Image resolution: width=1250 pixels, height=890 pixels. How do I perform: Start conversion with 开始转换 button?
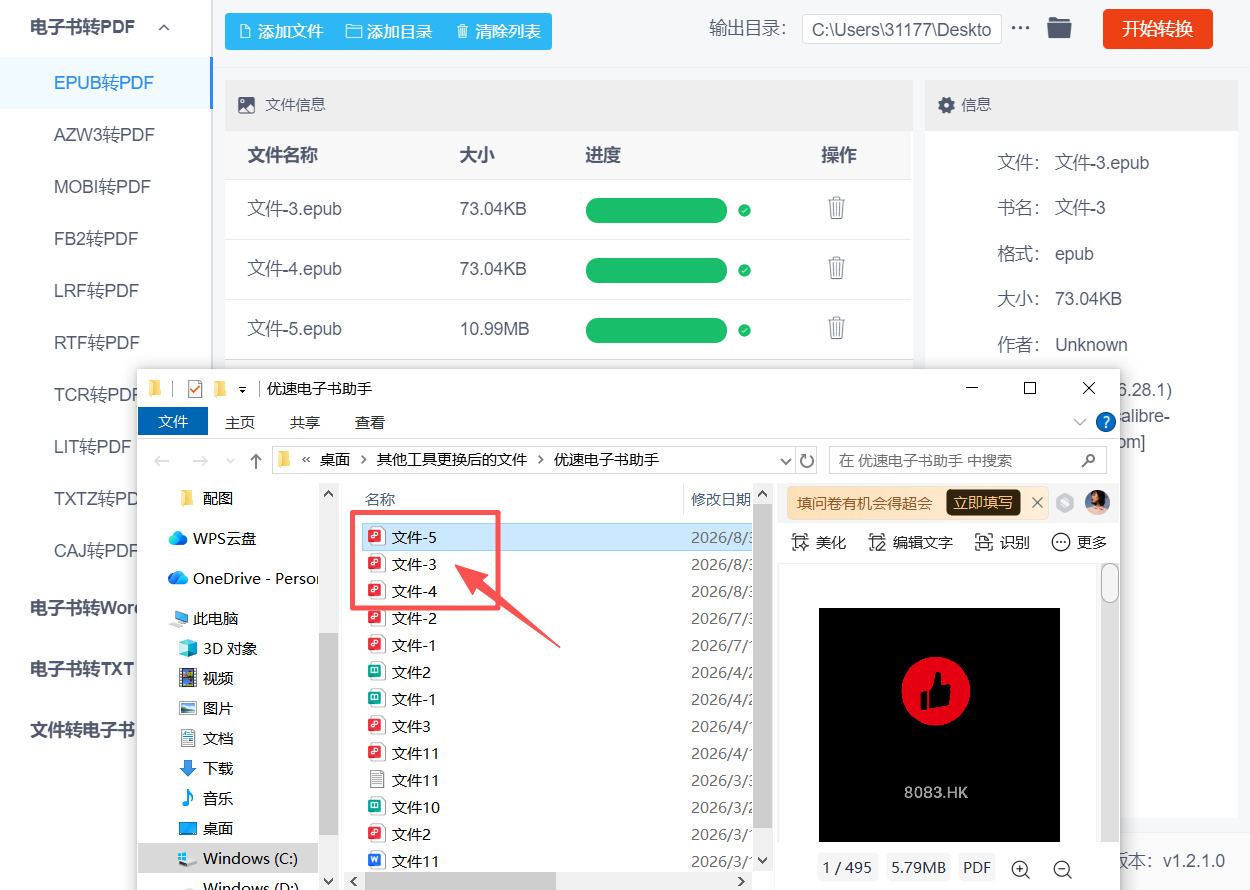pos(1157,29)
